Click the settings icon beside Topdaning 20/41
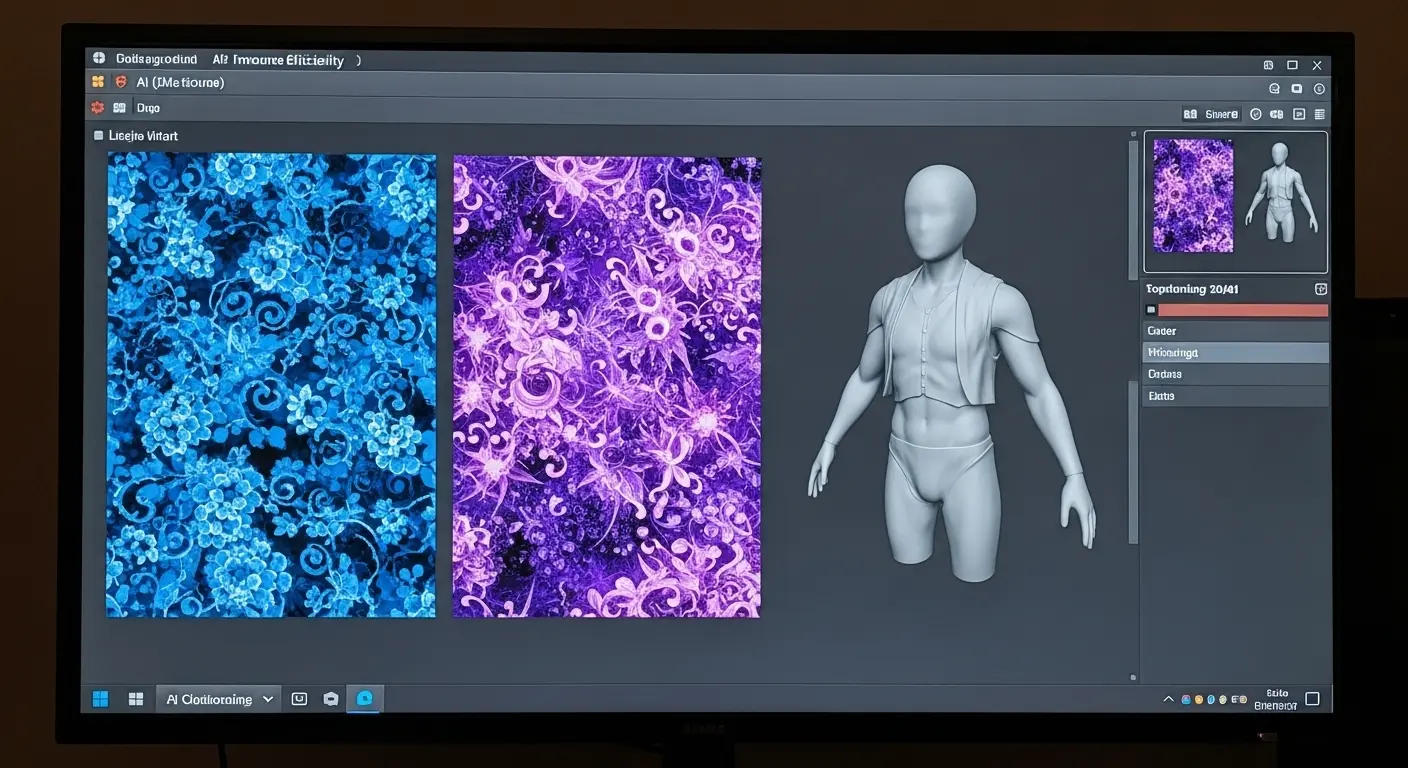1408x768 pixels. coord(1320,288)
